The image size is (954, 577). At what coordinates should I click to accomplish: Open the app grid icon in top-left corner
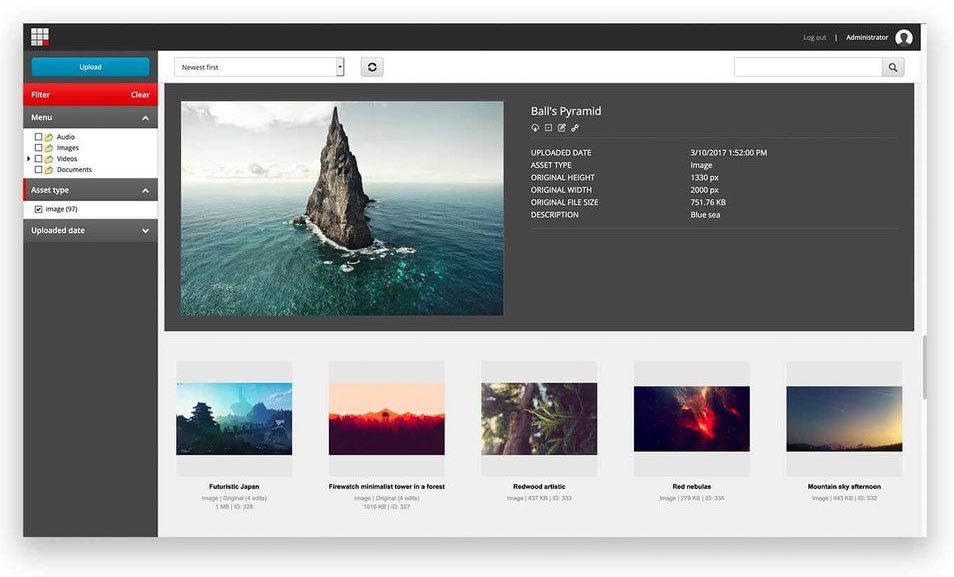point(39,36)
